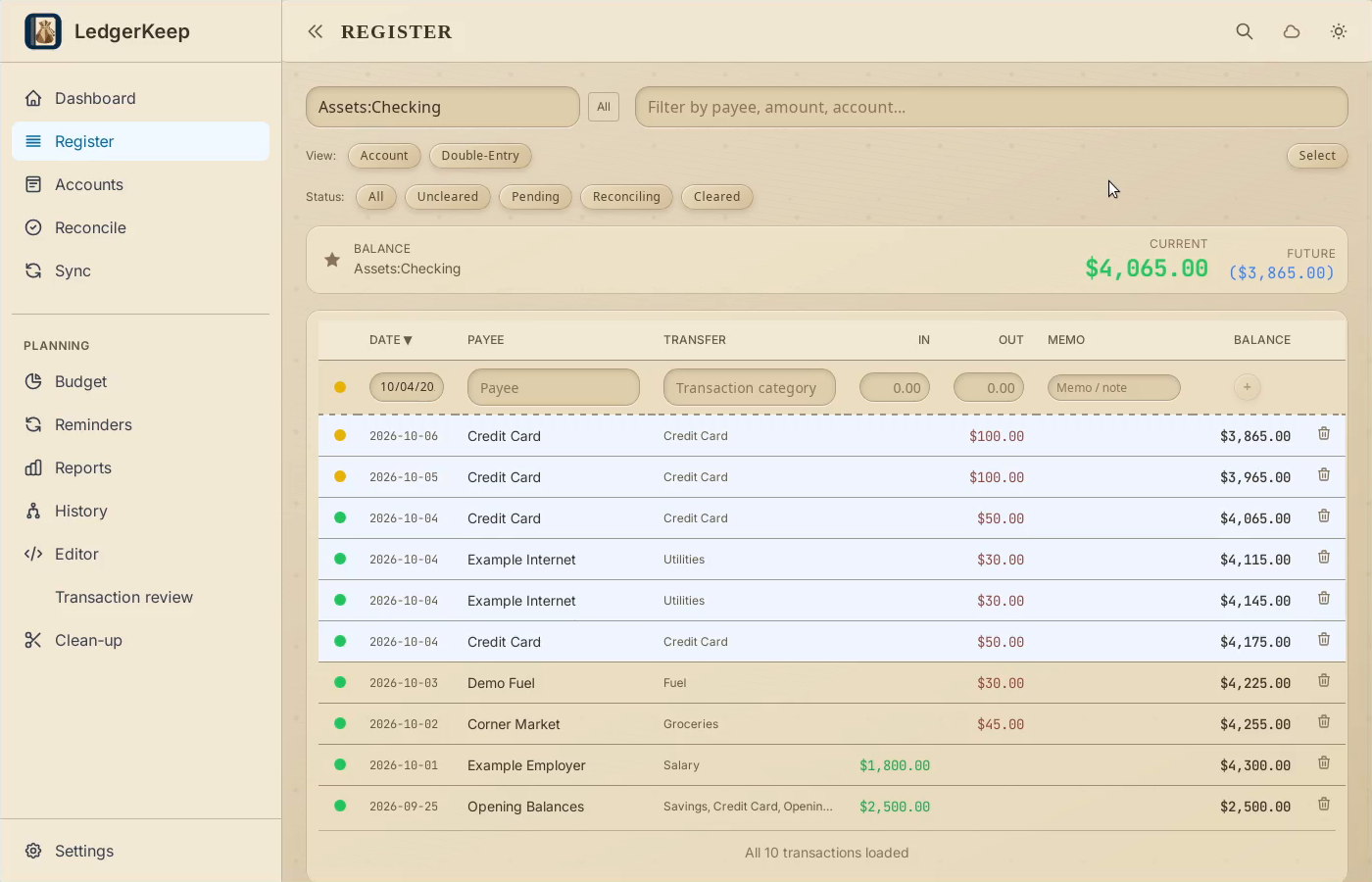Open Transaction review under Editor
Image resolution: width=1372 pixels, height=882 pixels.
point(140,597)
